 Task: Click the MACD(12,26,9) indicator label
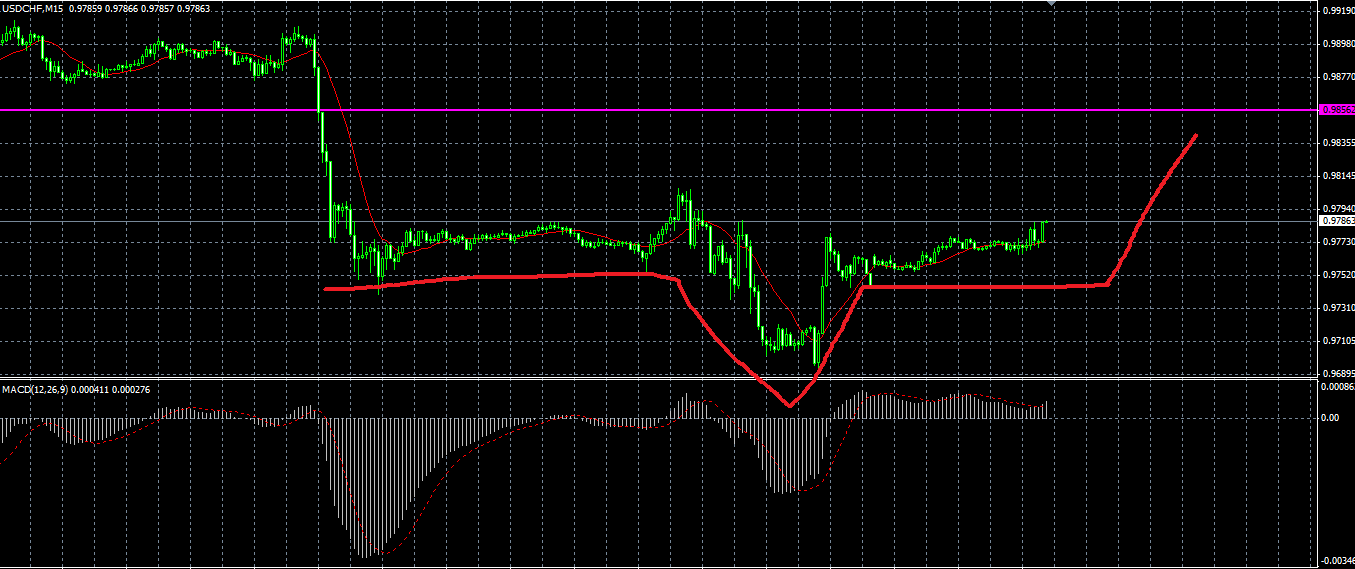pyautogui.click(x=34, y=388)
